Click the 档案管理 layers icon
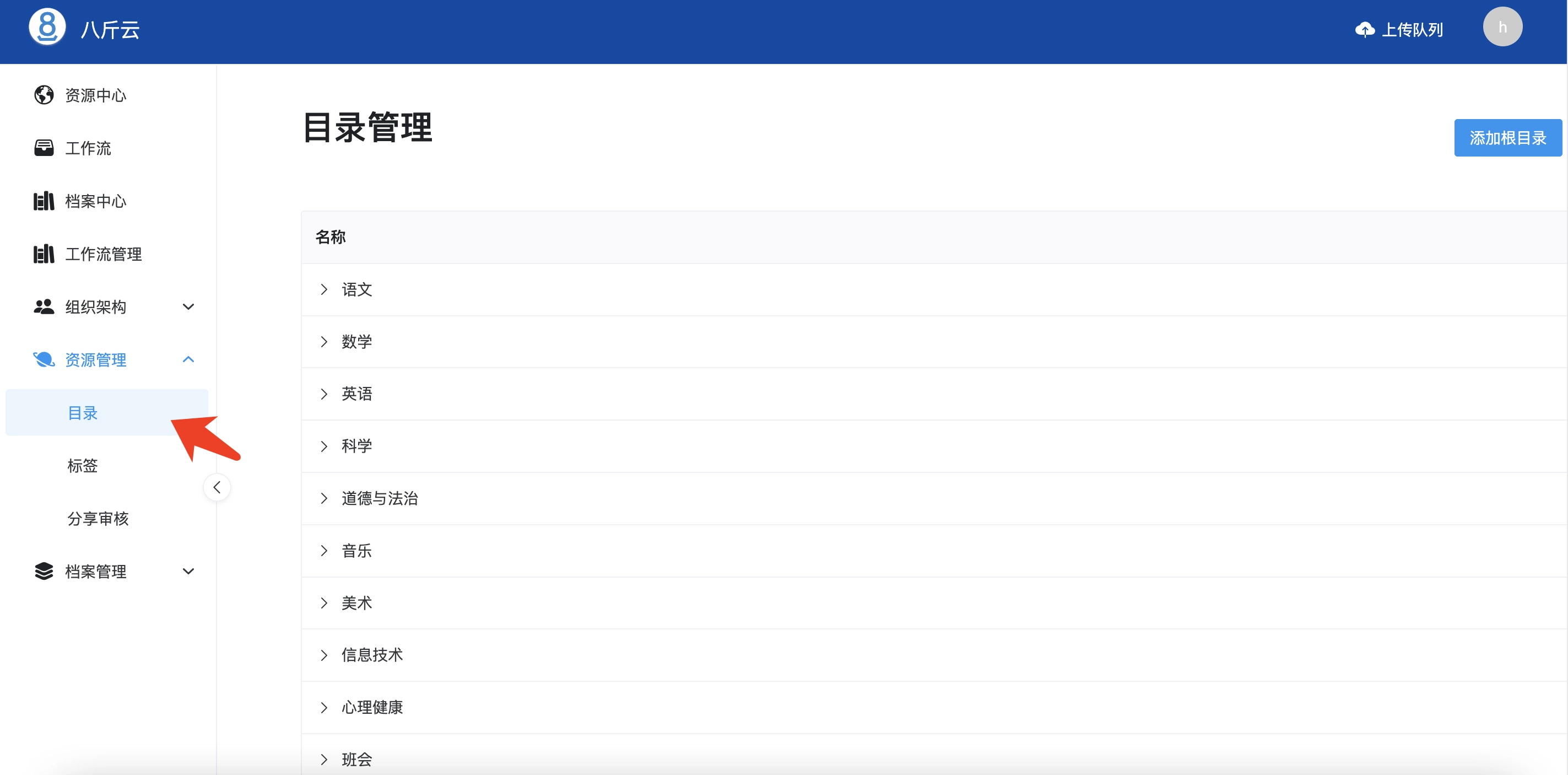The width and height of the screenshot is (1568, 775). click(x=44, y=571)
